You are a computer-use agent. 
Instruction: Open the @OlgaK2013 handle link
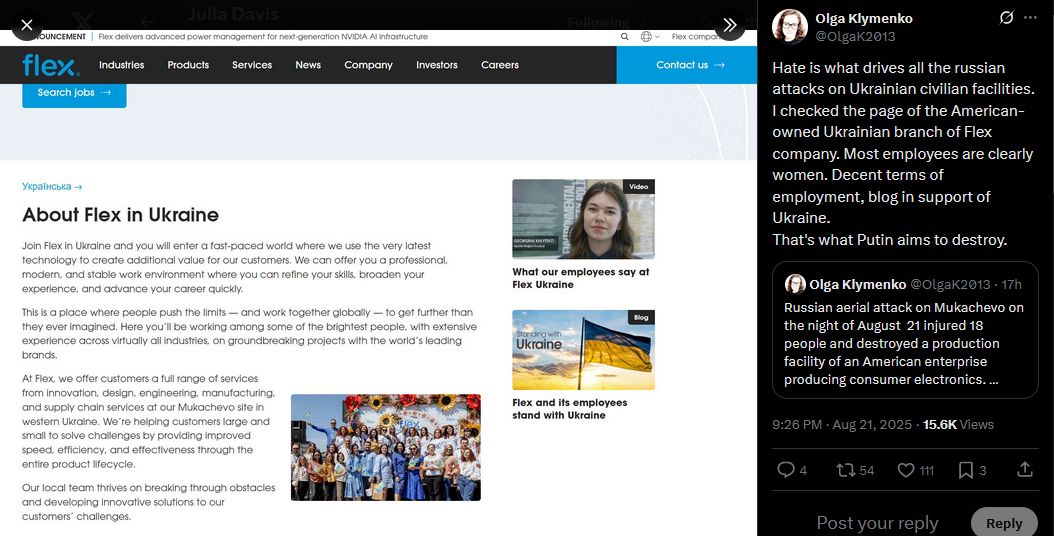pyautogui.click(x=855, y=36)
